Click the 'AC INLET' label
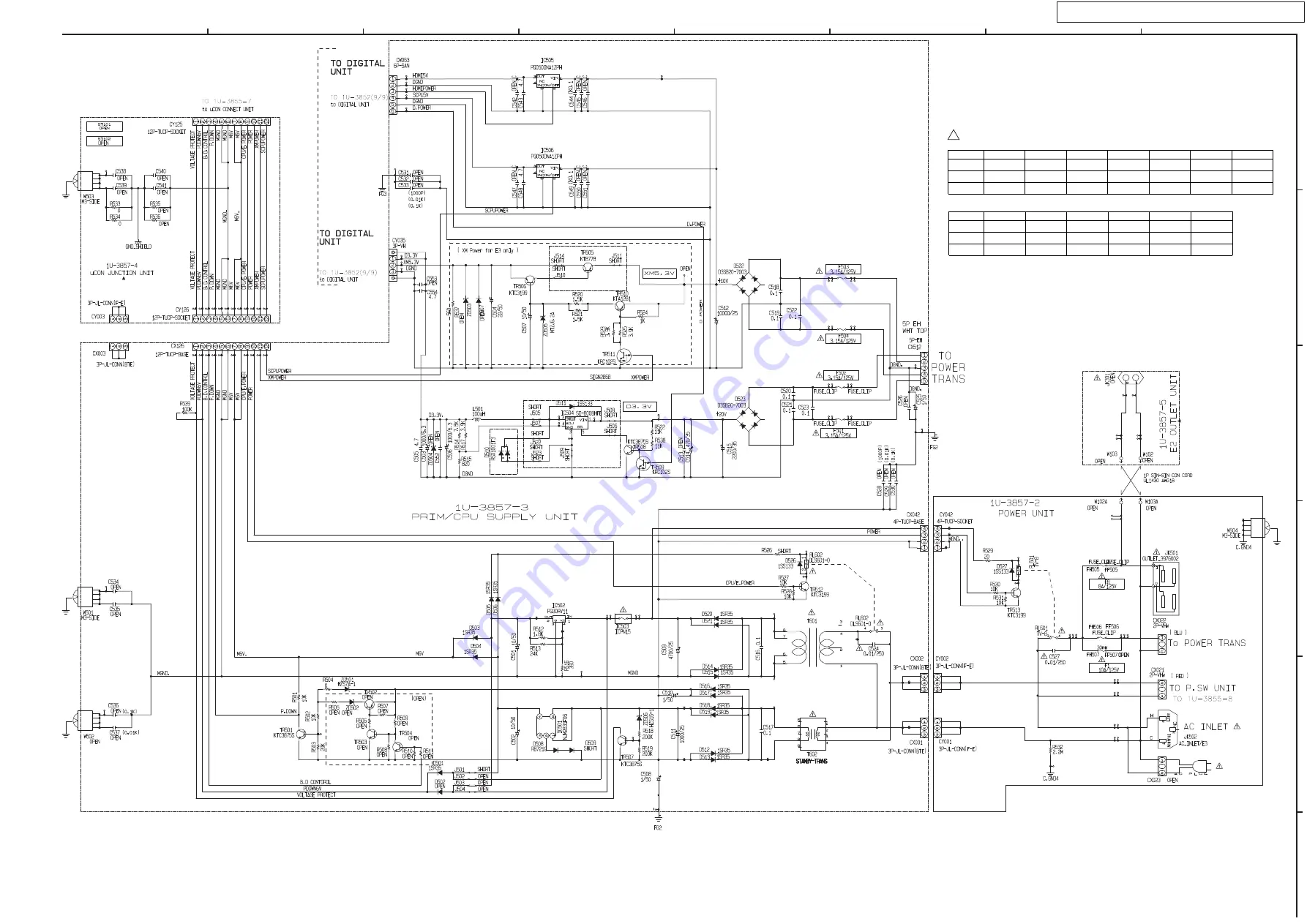Image resolution: width=1307 pixels, height=924 pixels. 1205,726
